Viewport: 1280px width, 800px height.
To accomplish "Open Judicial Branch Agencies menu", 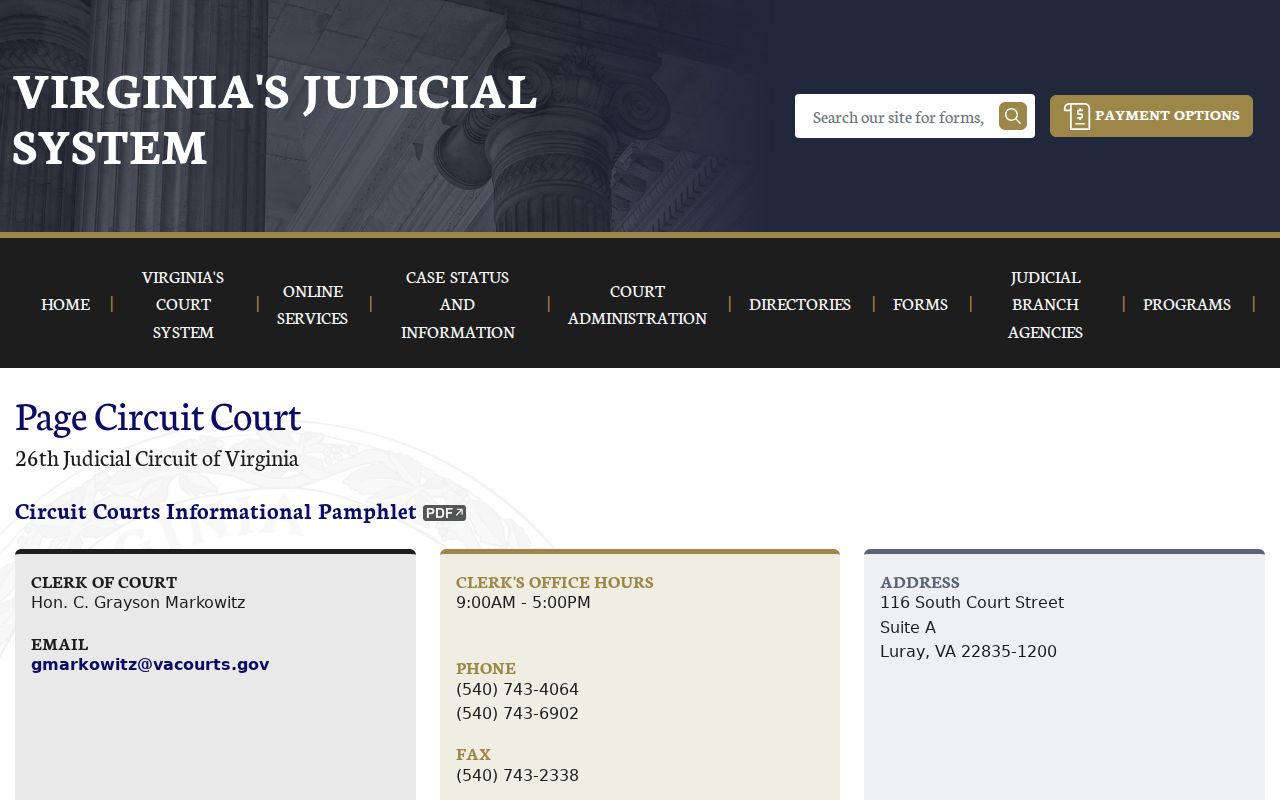I will [1045, 304].
